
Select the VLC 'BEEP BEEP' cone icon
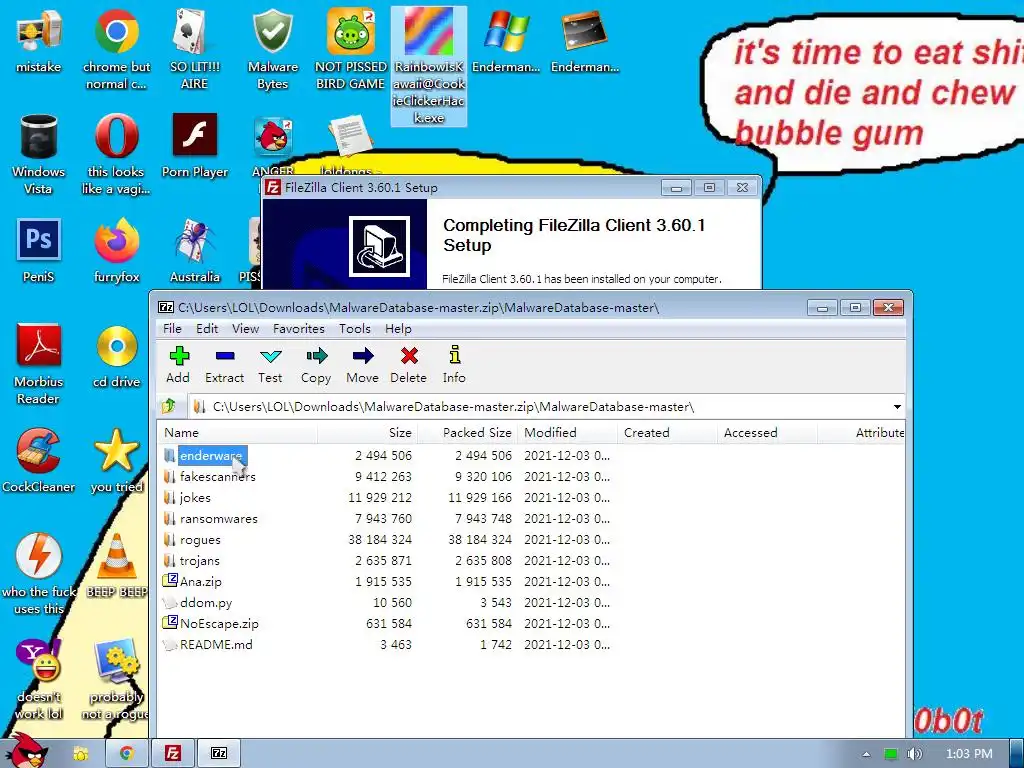coord(116,566)
